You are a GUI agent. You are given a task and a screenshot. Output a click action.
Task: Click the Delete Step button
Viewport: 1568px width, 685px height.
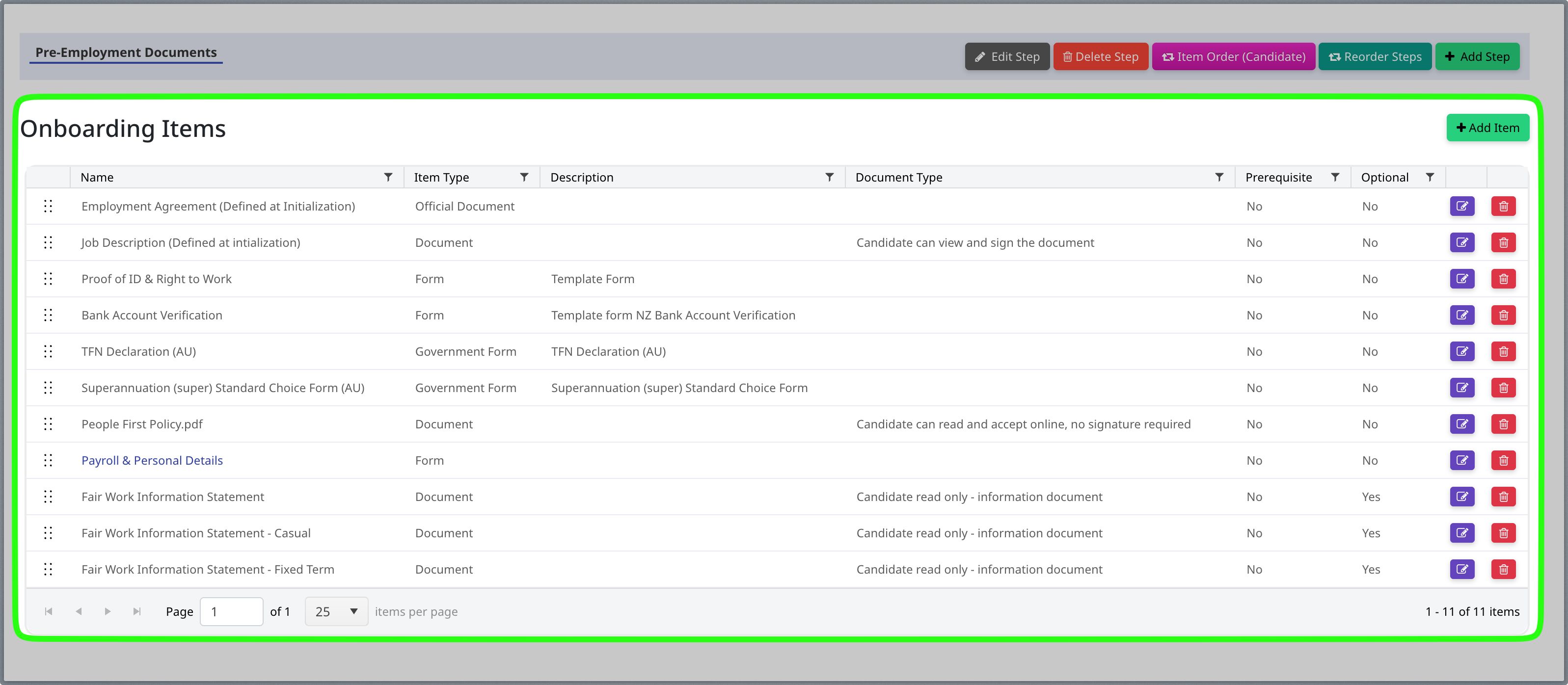point(1101,56)
